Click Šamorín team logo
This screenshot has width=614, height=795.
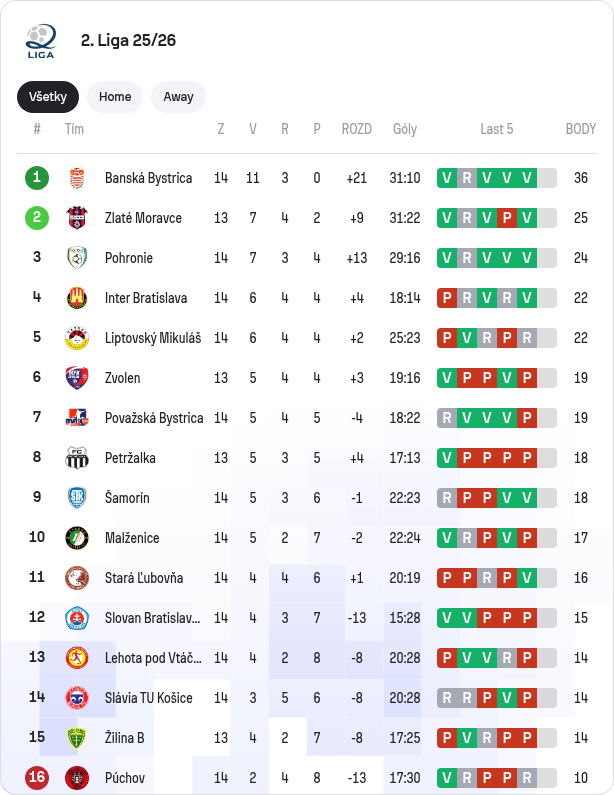[x=77, y=498]
